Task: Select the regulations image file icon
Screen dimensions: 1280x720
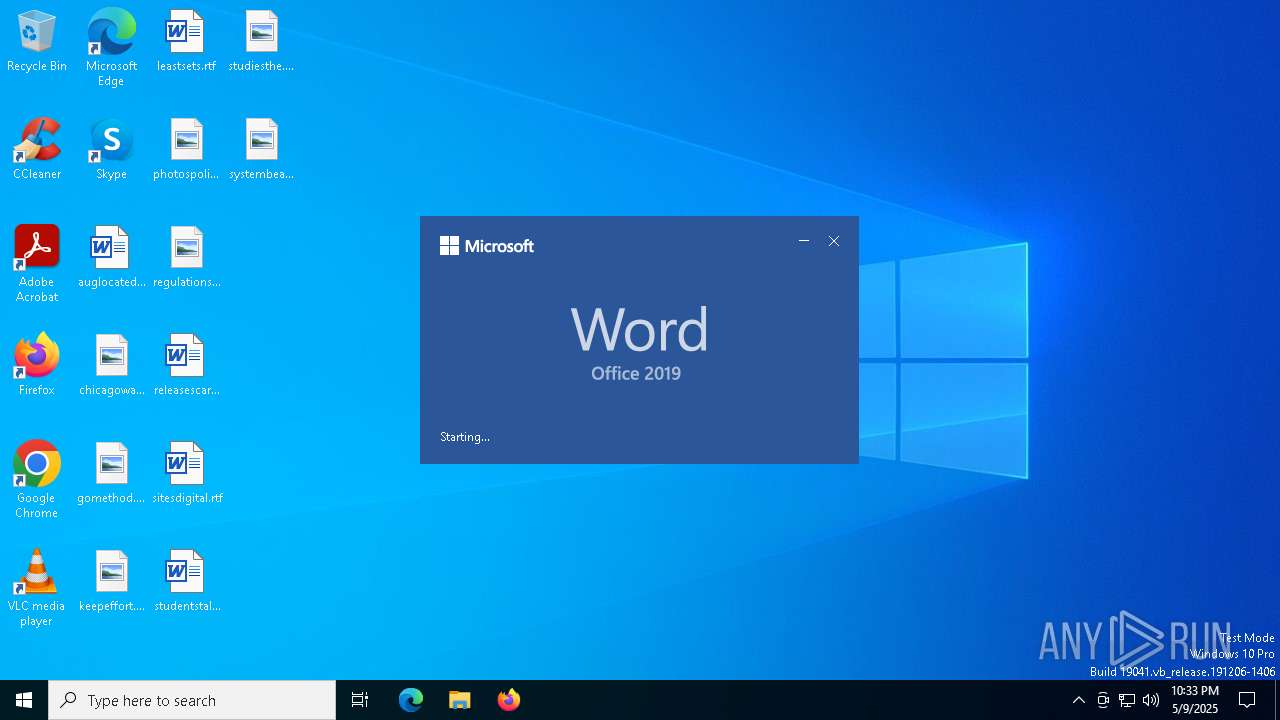Action: [x=186, y=258]
